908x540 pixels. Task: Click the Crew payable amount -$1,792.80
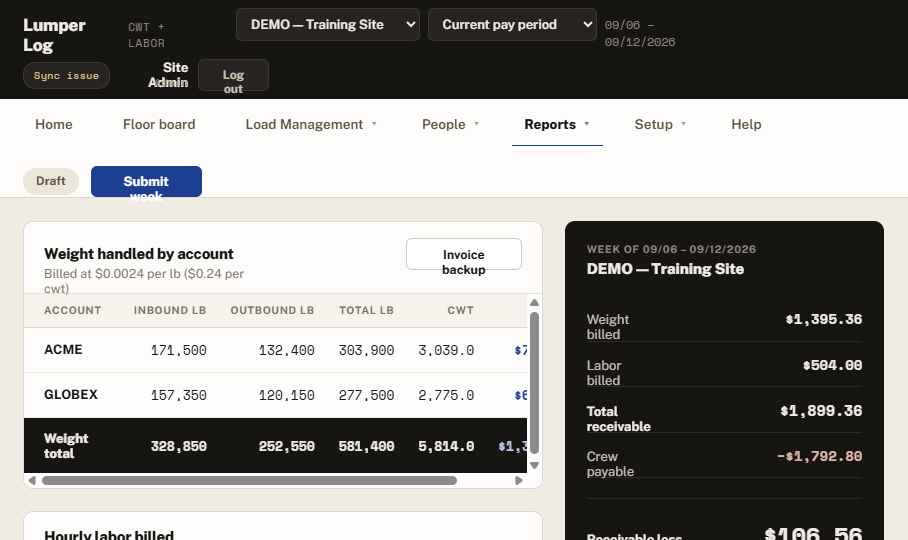coord(819,456)
